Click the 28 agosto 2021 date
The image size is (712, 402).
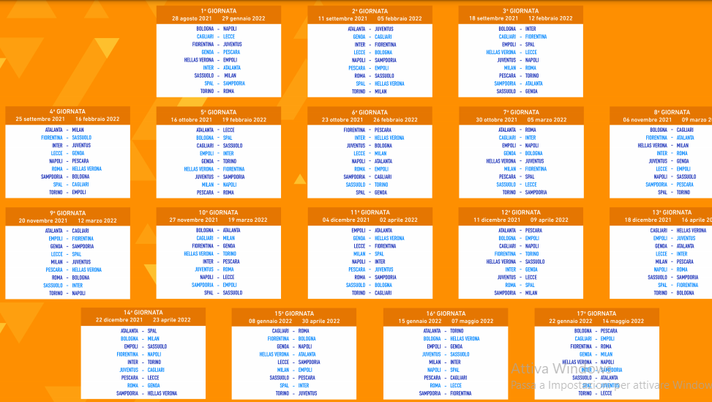[x=191, y=19]
